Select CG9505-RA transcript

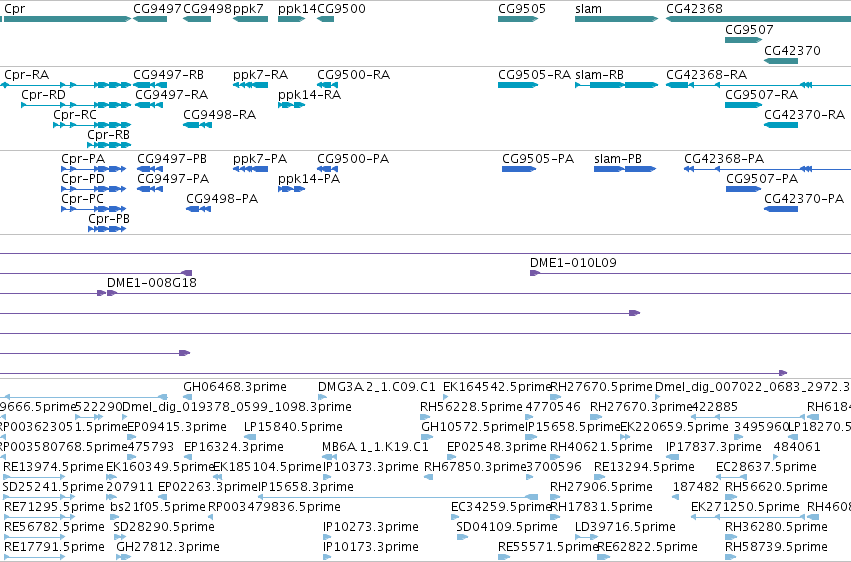[518, 85]
